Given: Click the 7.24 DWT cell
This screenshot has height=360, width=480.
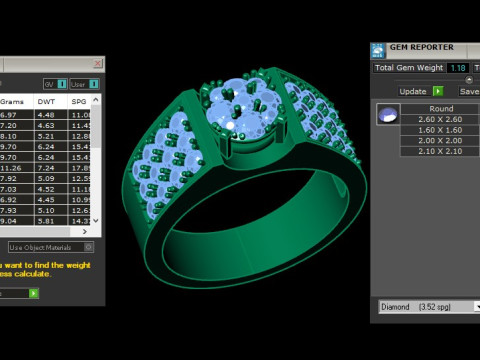Looking at the screenshot, I should 51,168.
